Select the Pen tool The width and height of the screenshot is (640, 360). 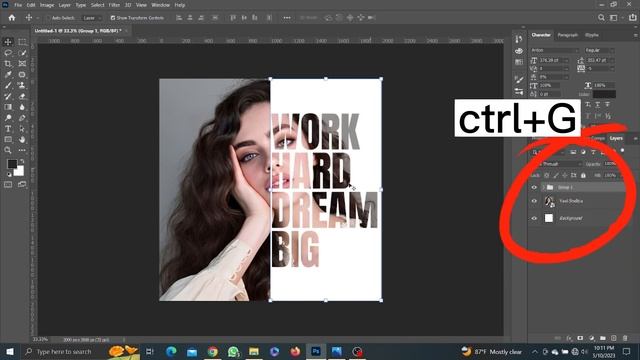tap(22, 118)
